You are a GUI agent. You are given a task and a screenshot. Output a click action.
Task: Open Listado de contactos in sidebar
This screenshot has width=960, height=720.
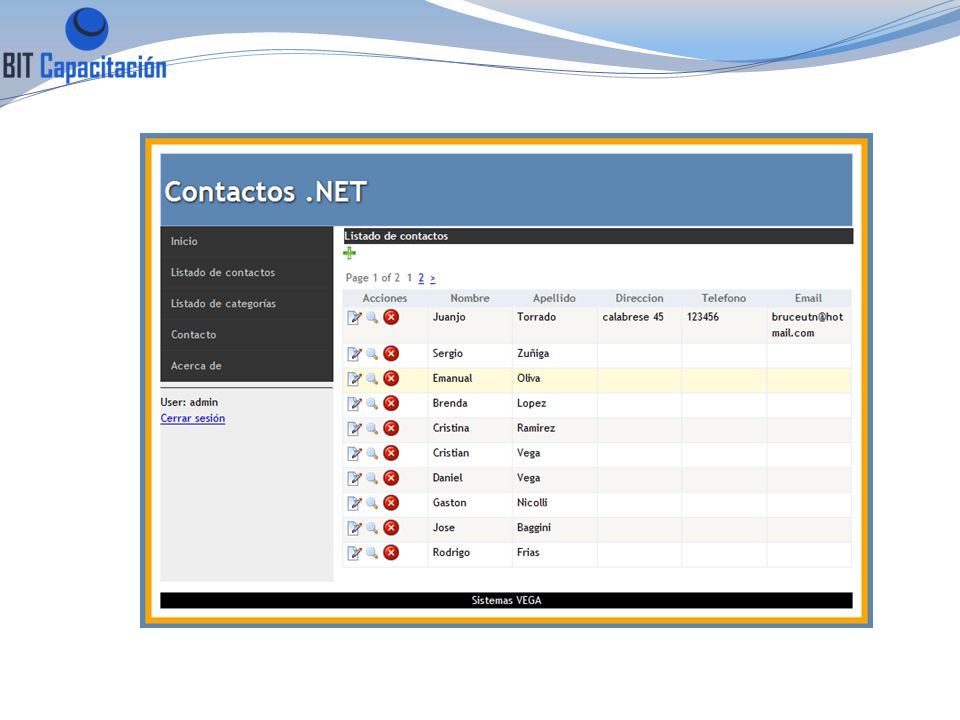(247, 272)
